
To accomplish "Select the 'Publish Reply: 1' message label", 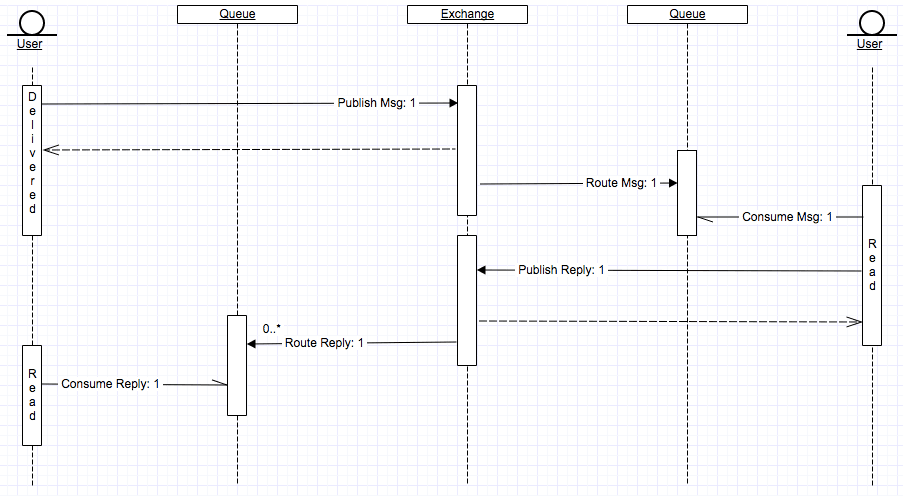I will (561, 270).
